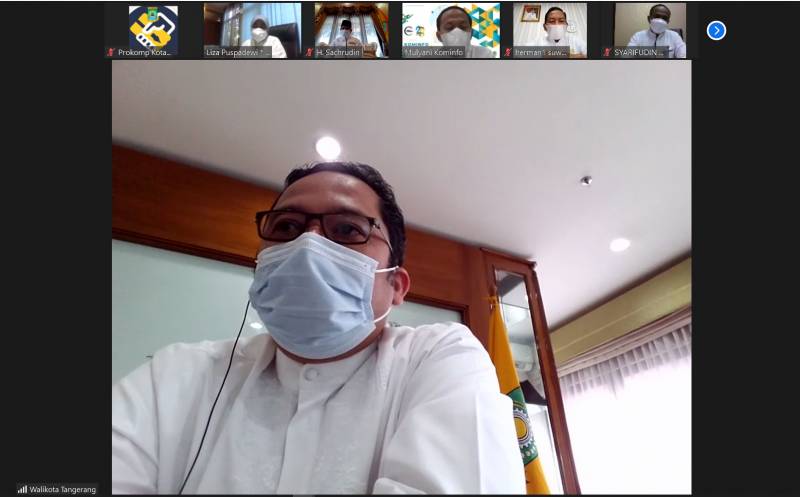
Task: Select Herman Suwarman's video thumbnail
Action: pos(550,26)
